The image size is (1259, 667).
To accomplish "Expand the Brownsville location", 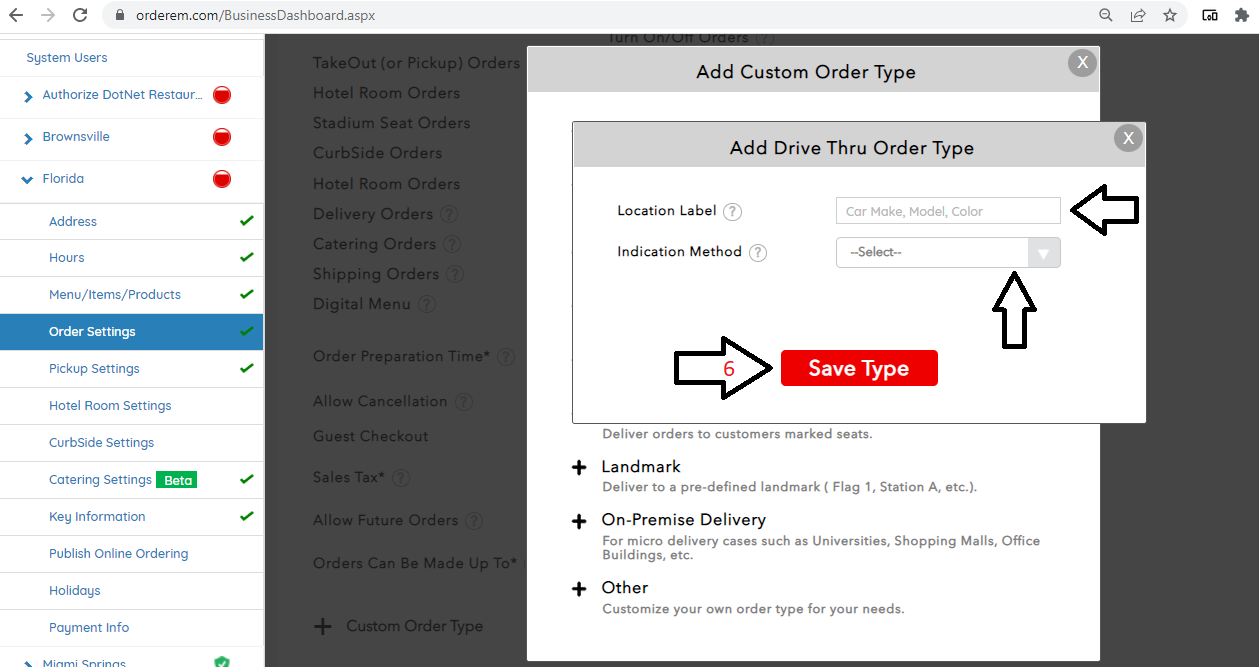I will tap(28, 138).
